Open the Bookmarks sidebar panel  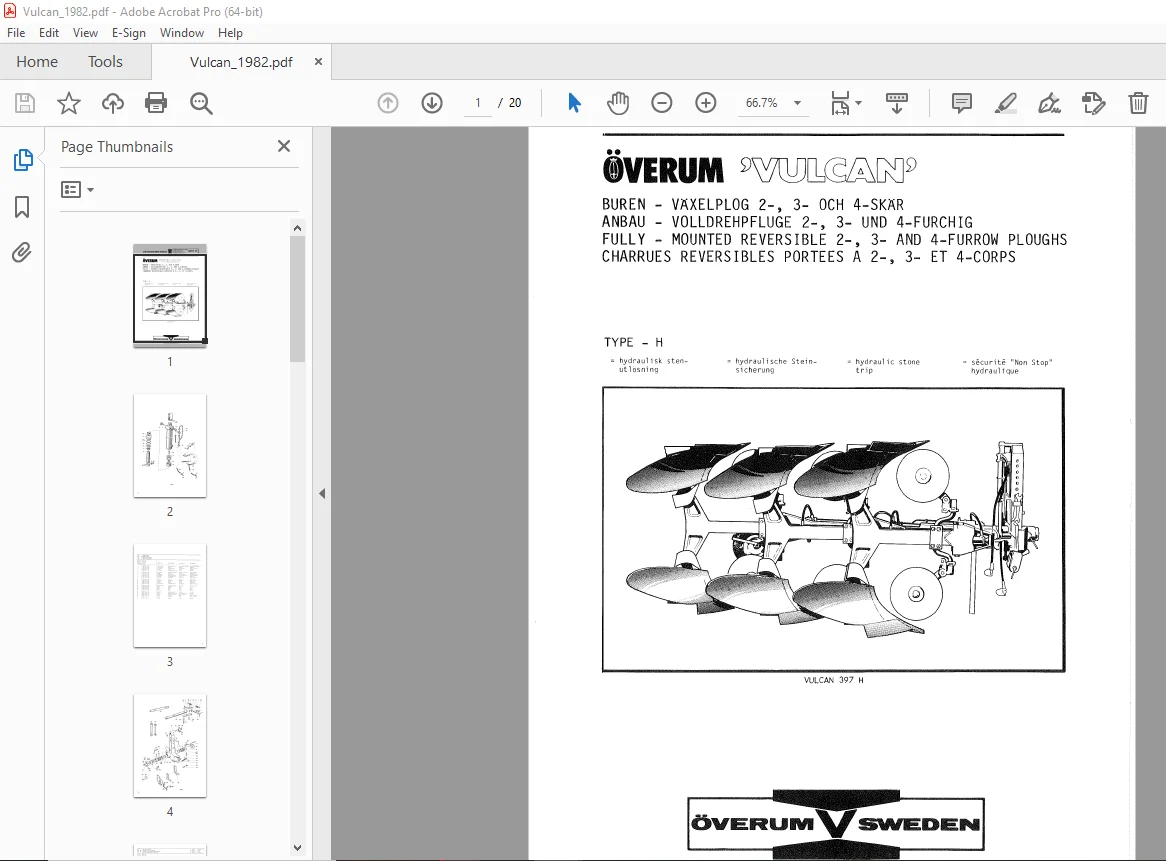point(22,207)
